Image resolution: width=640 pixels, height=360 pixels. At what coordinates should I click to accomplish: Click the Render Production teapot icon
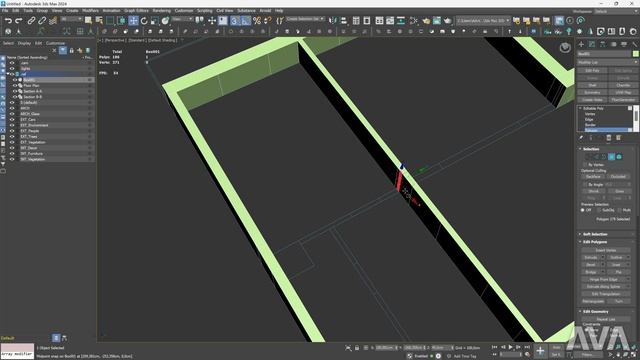click(447, 20)
